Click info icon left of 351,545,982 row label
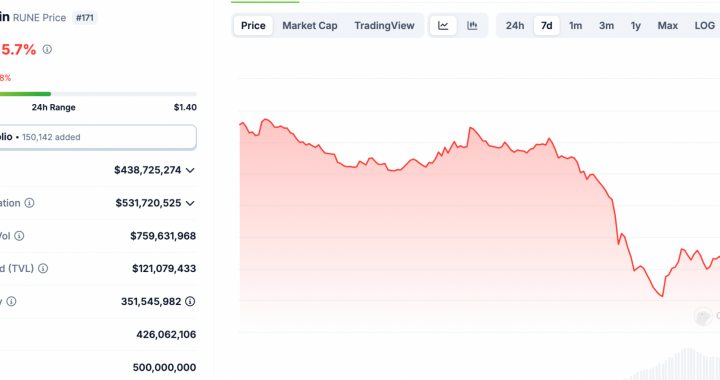The height and width of the screenshot is (380, 720). (x=11, y=302)
